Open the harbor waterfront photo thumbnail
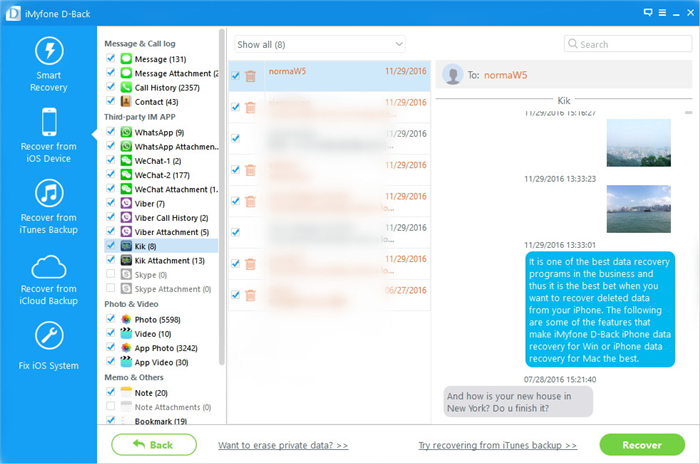 tap(638, 209)
